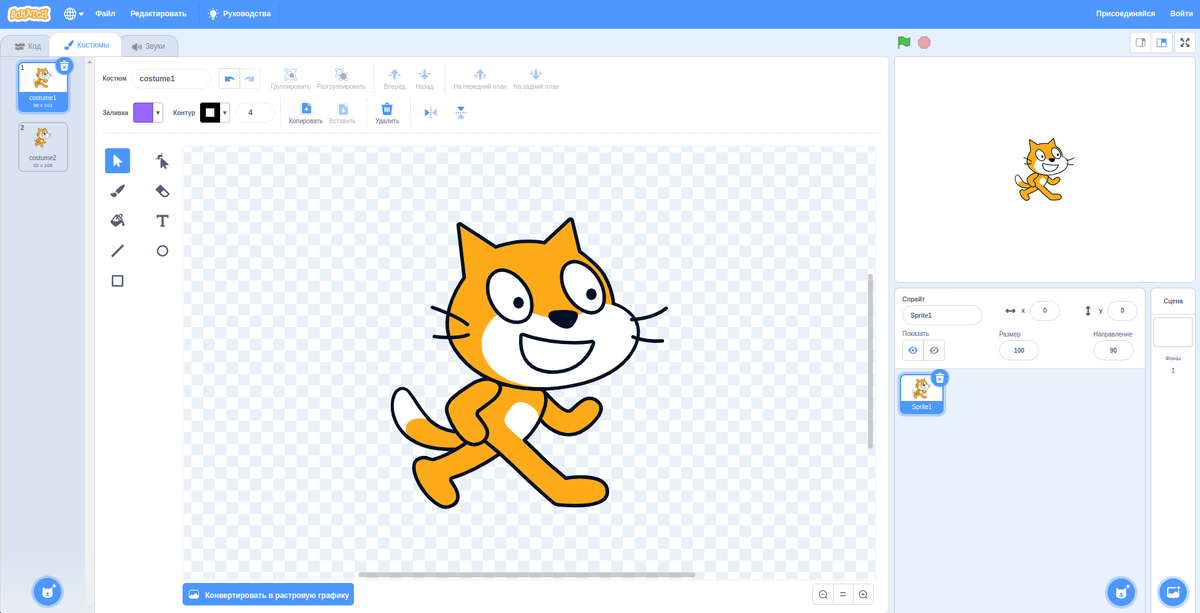Click the red stop button

(x=924, y=42)
